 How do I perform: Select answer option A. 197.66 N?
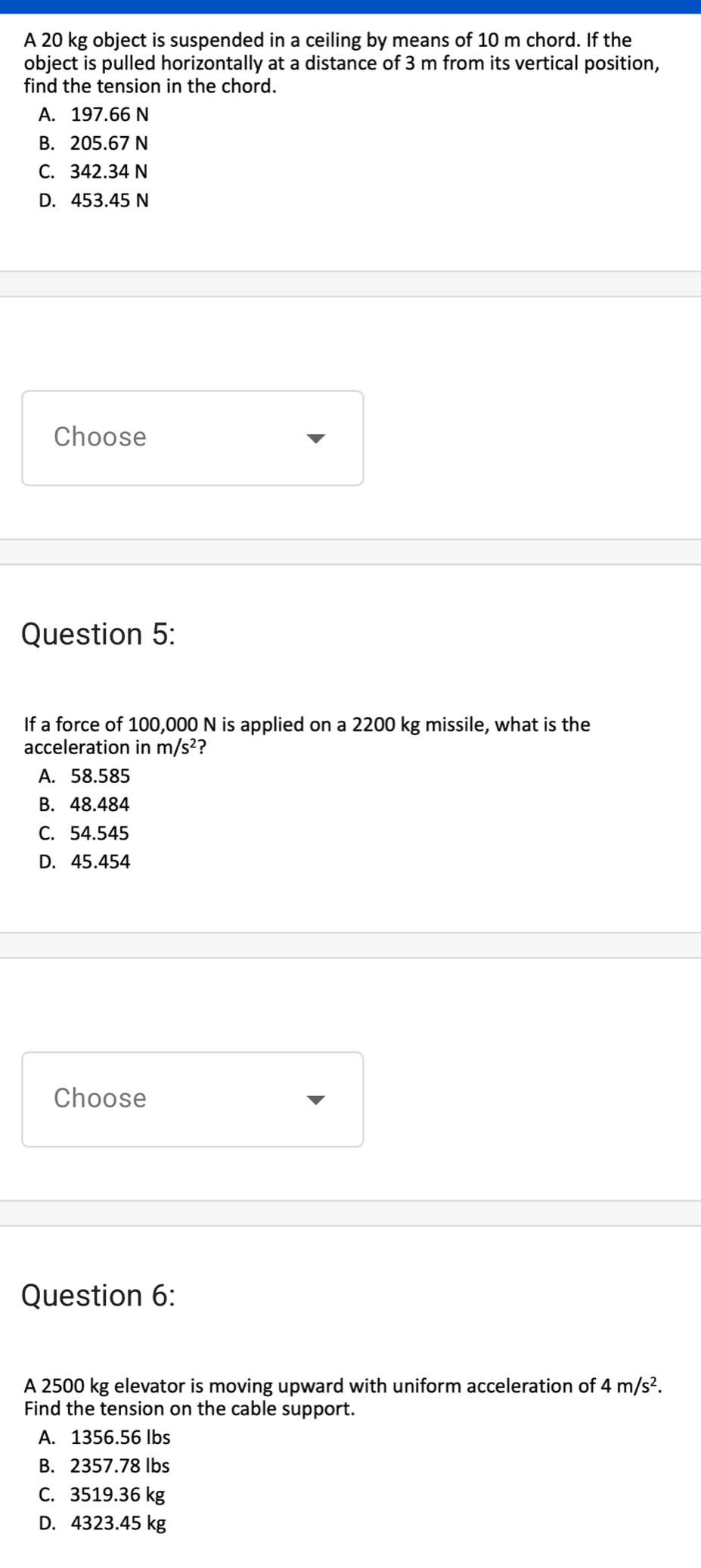(x=94, y=115)
